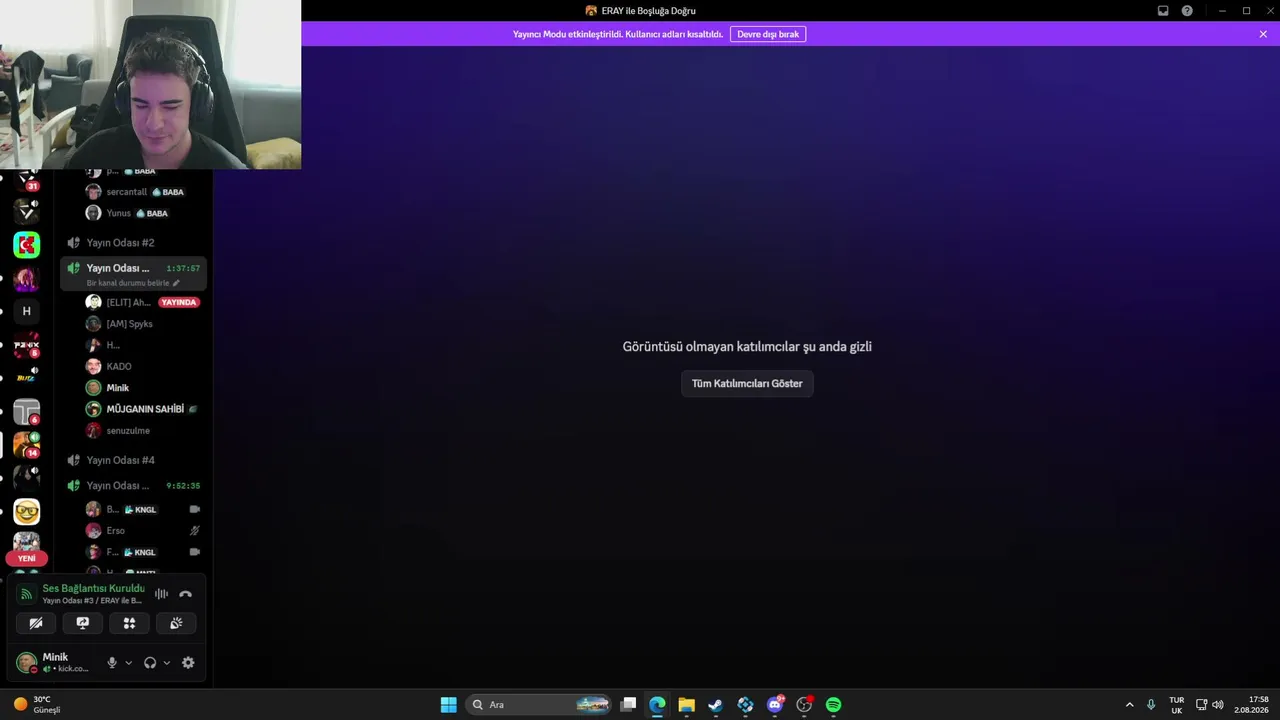The image size is (1280, 720).
Task: Click the taskbar Ara search box
Action: click(538, 705)
